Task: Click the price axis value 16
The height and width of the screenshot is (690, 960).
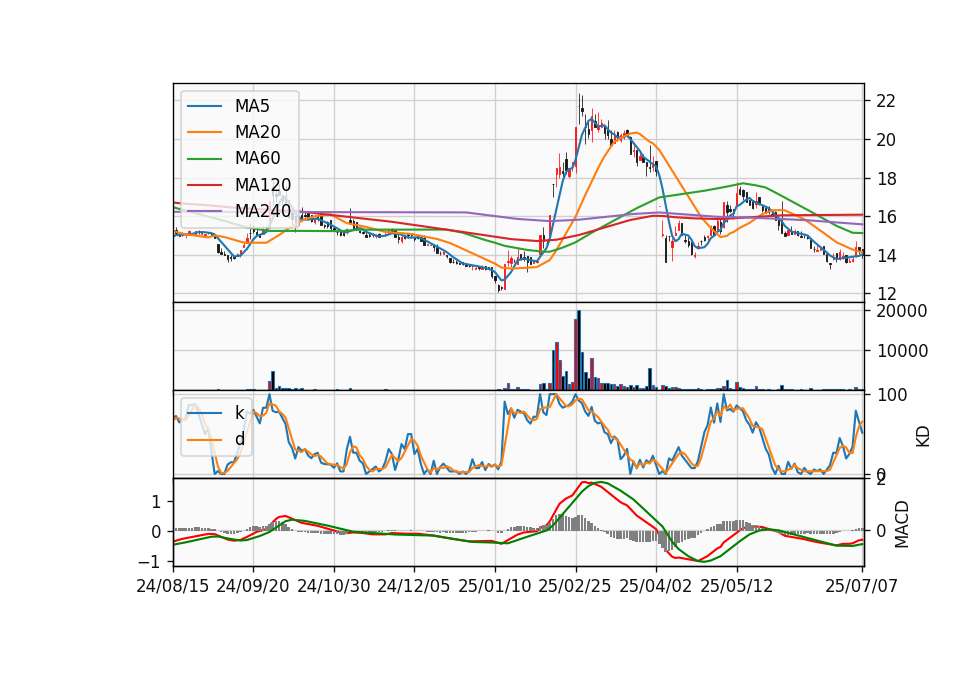Action: (x=885, y=217)
